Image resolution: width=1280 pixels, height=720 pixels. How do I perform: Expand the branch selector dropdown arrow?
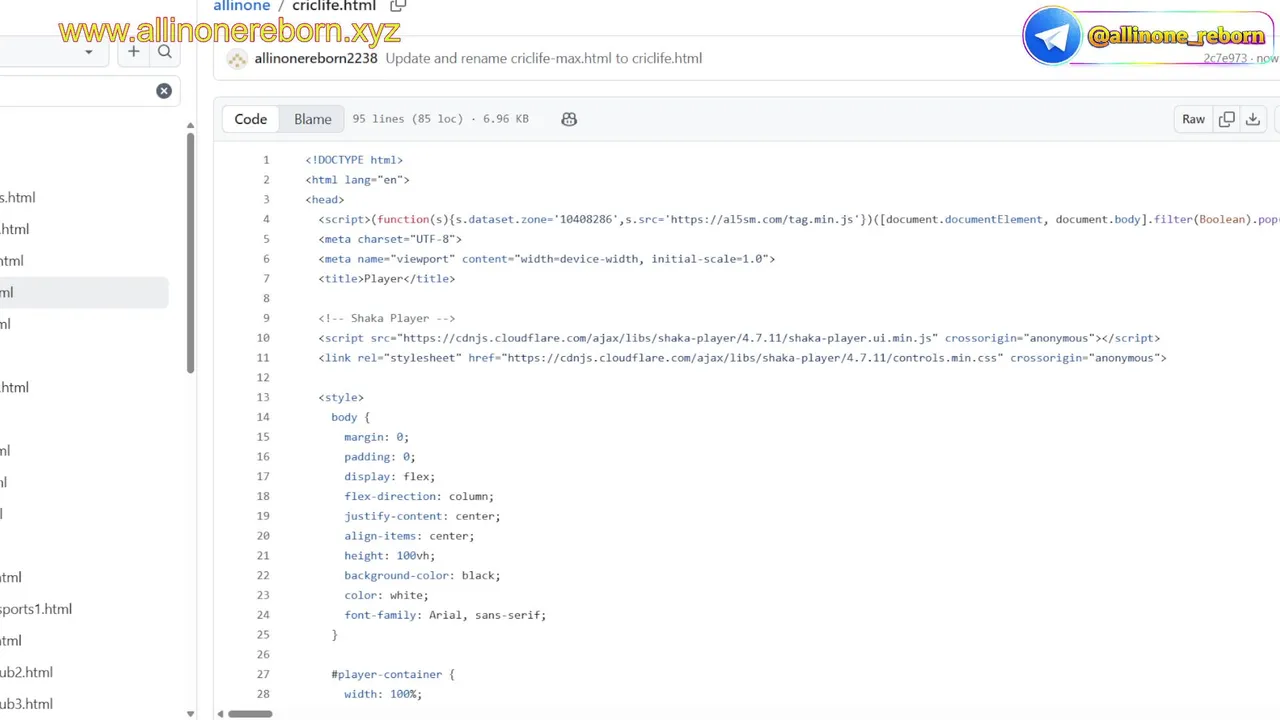tap(89, 52)
